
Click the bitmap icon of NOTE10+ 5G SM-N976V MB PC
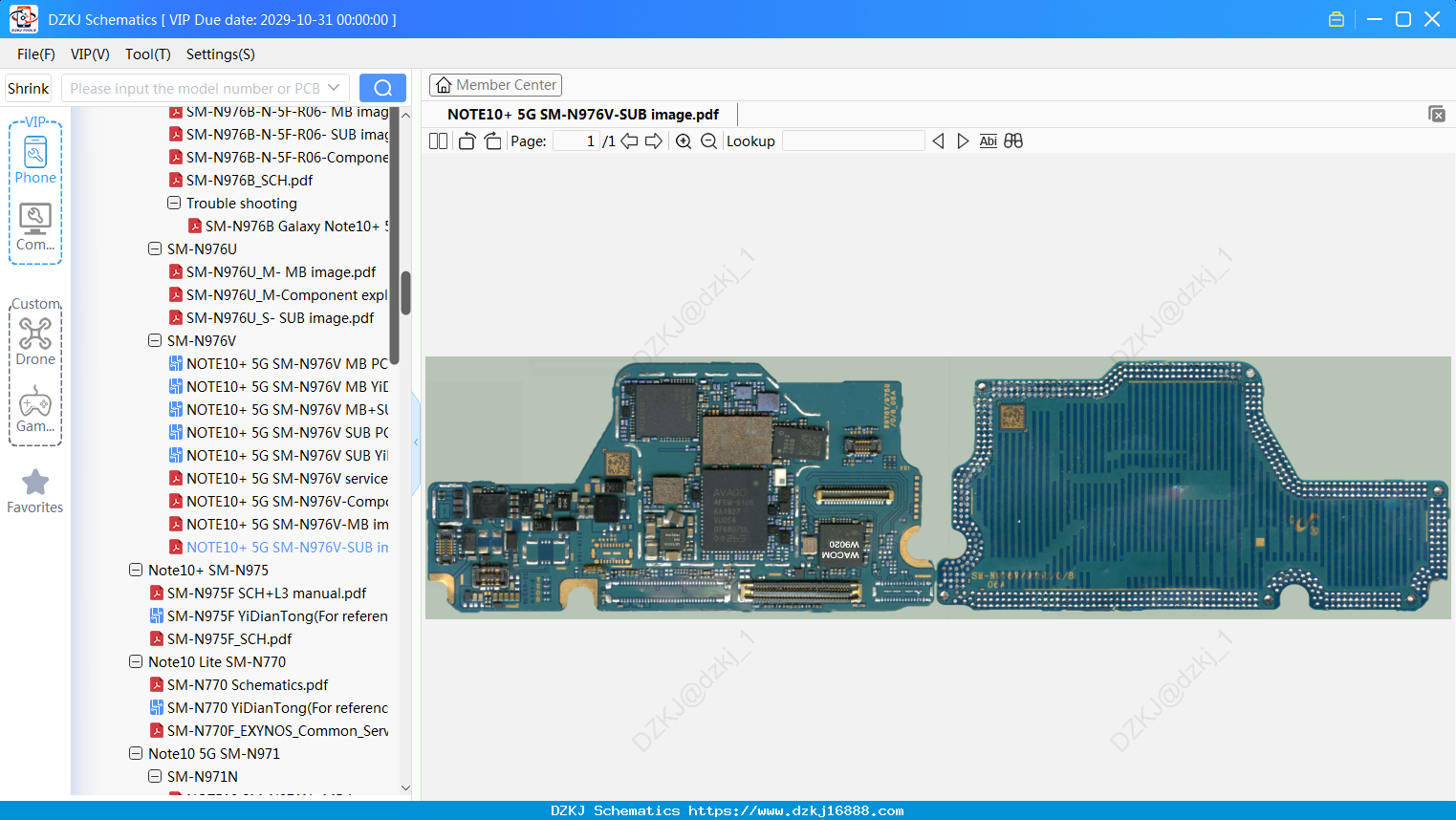[176, 364]
